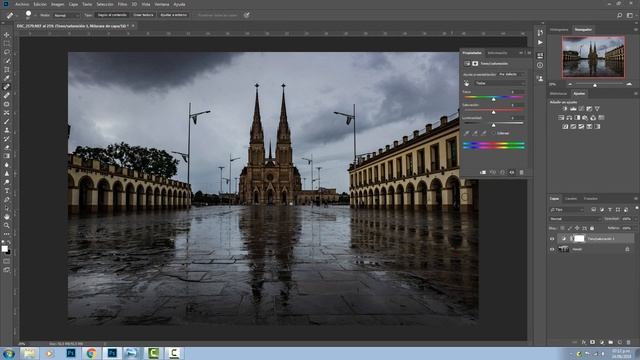Select the masks icon in Properties panel

coord(475,64)
